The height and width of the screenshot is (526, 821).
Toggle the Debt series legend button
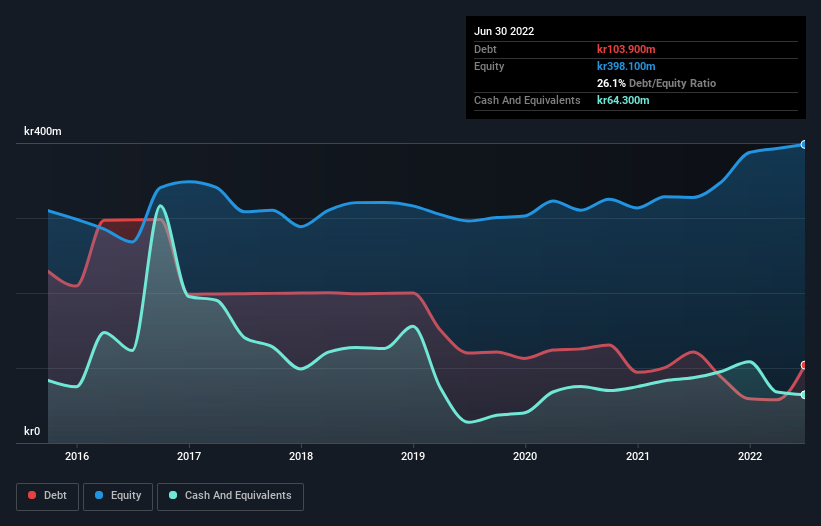[x=47, y=496]
